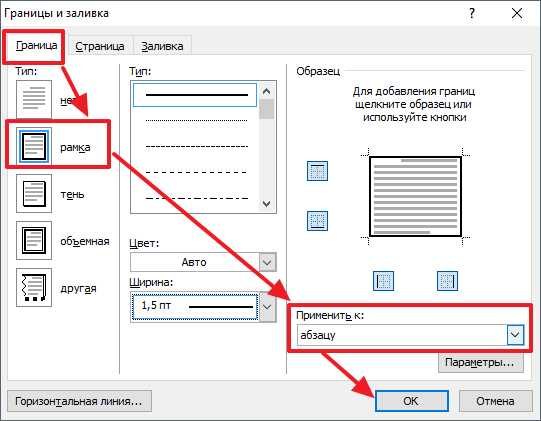541x421 pixels.
Task: Switch to the 'Заливка' tab
Action: coord(162,46)
